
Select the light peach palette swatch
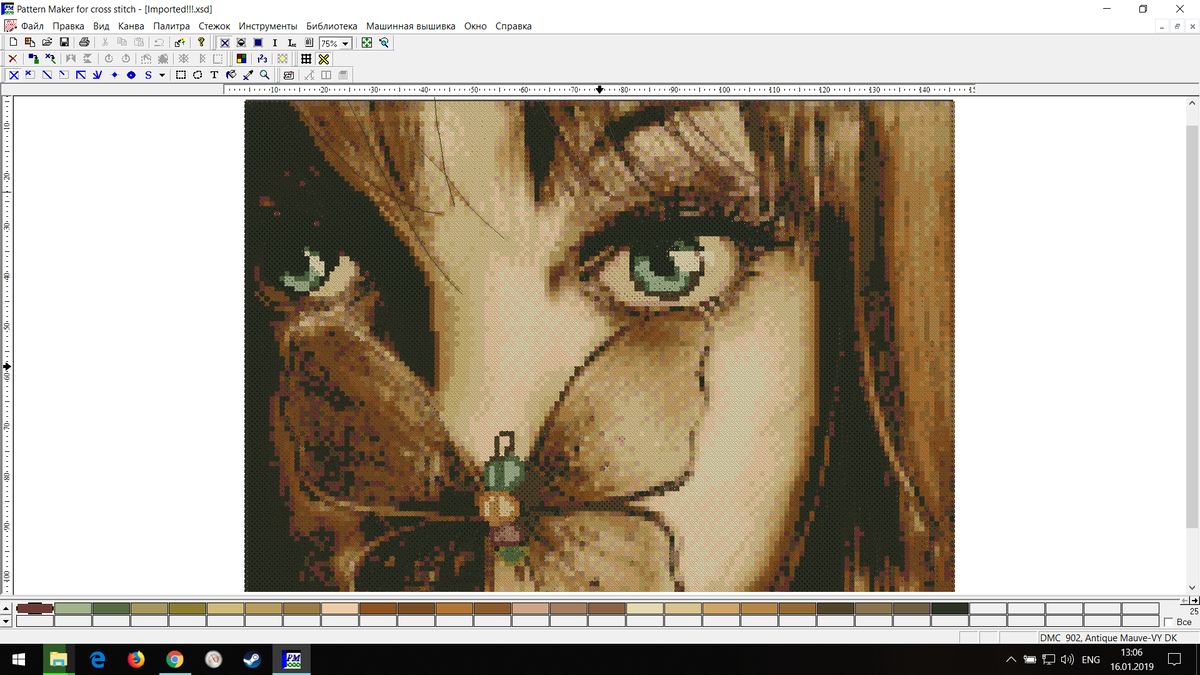pos(340,608)
